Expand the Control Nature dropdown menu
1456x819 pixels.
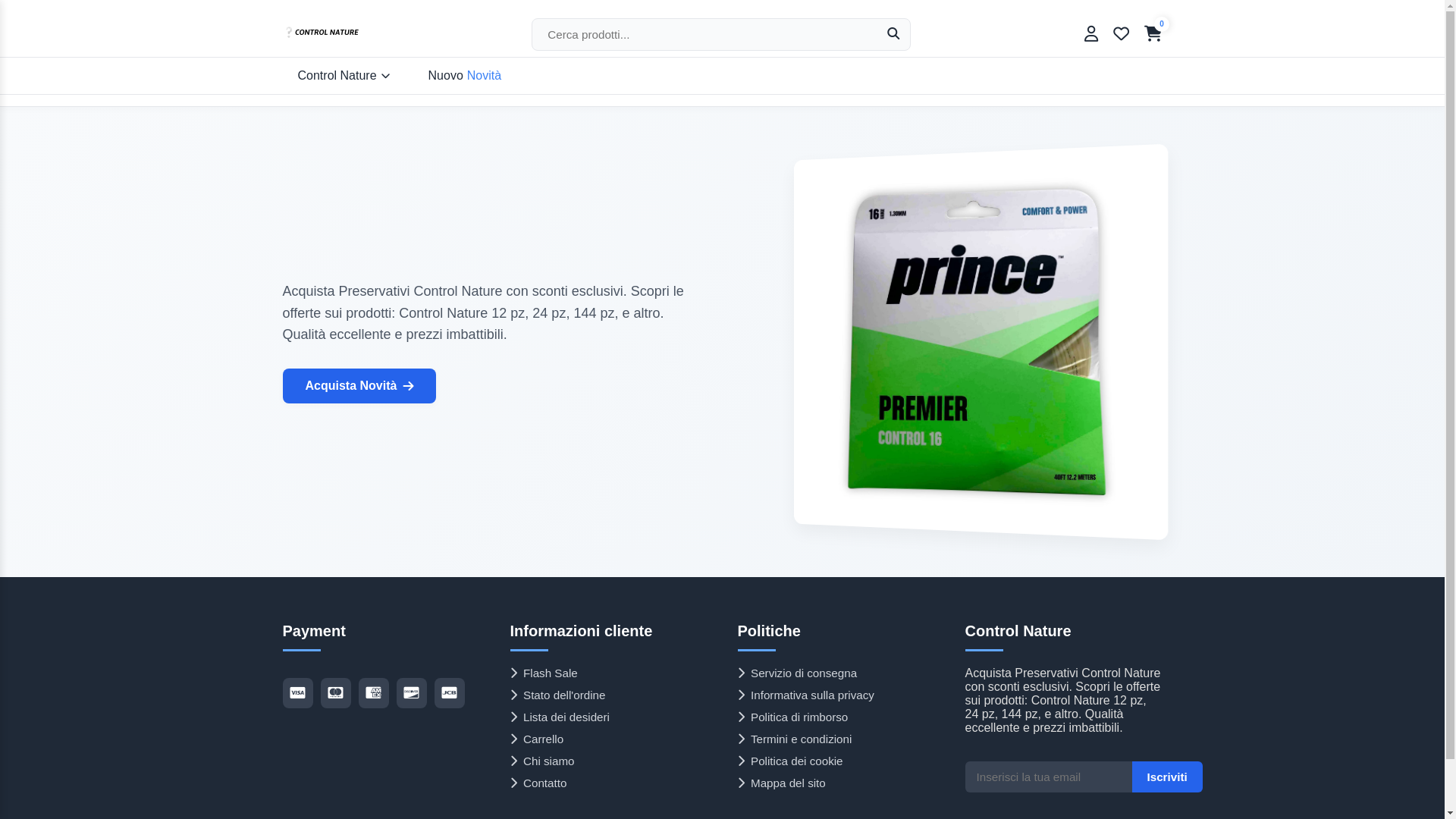tap(344, 76)
